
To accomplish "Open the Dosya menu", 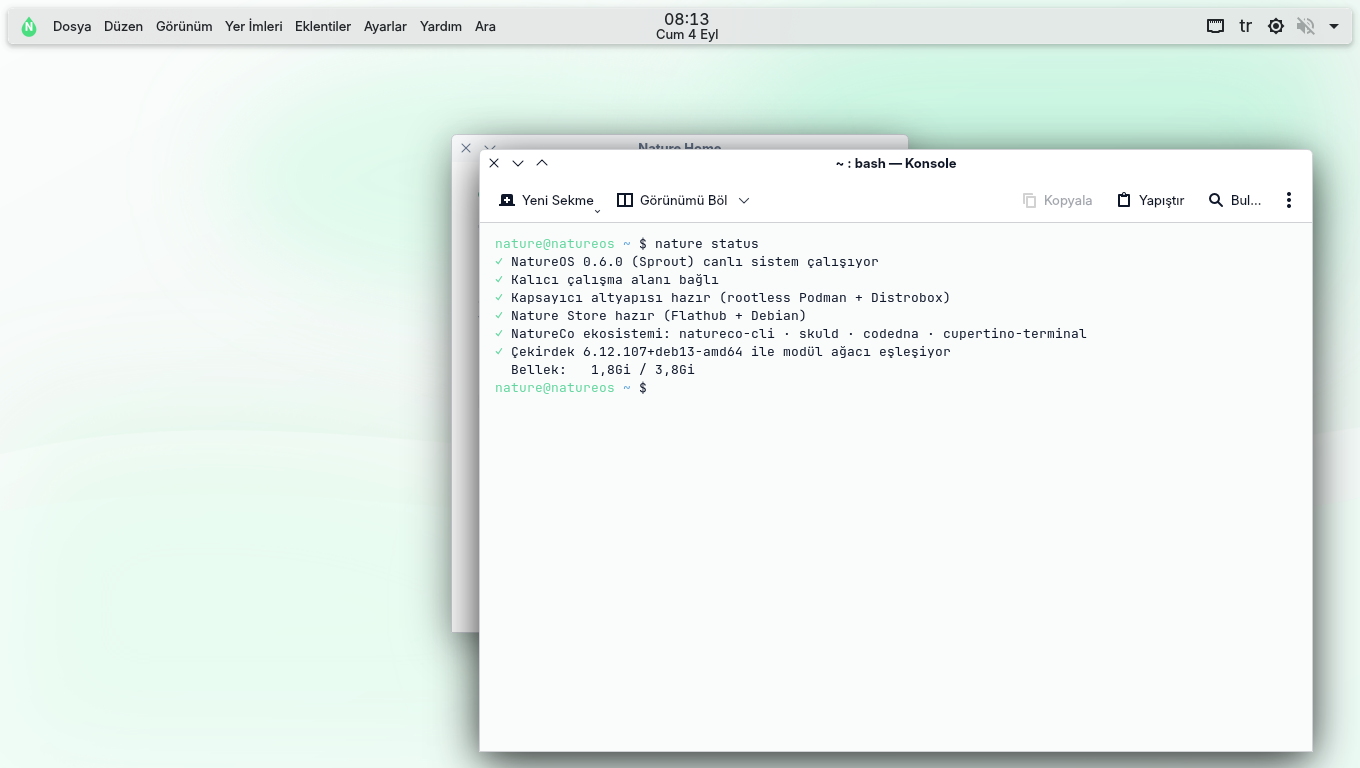I will pyautogui.click(x=72, y=27).
